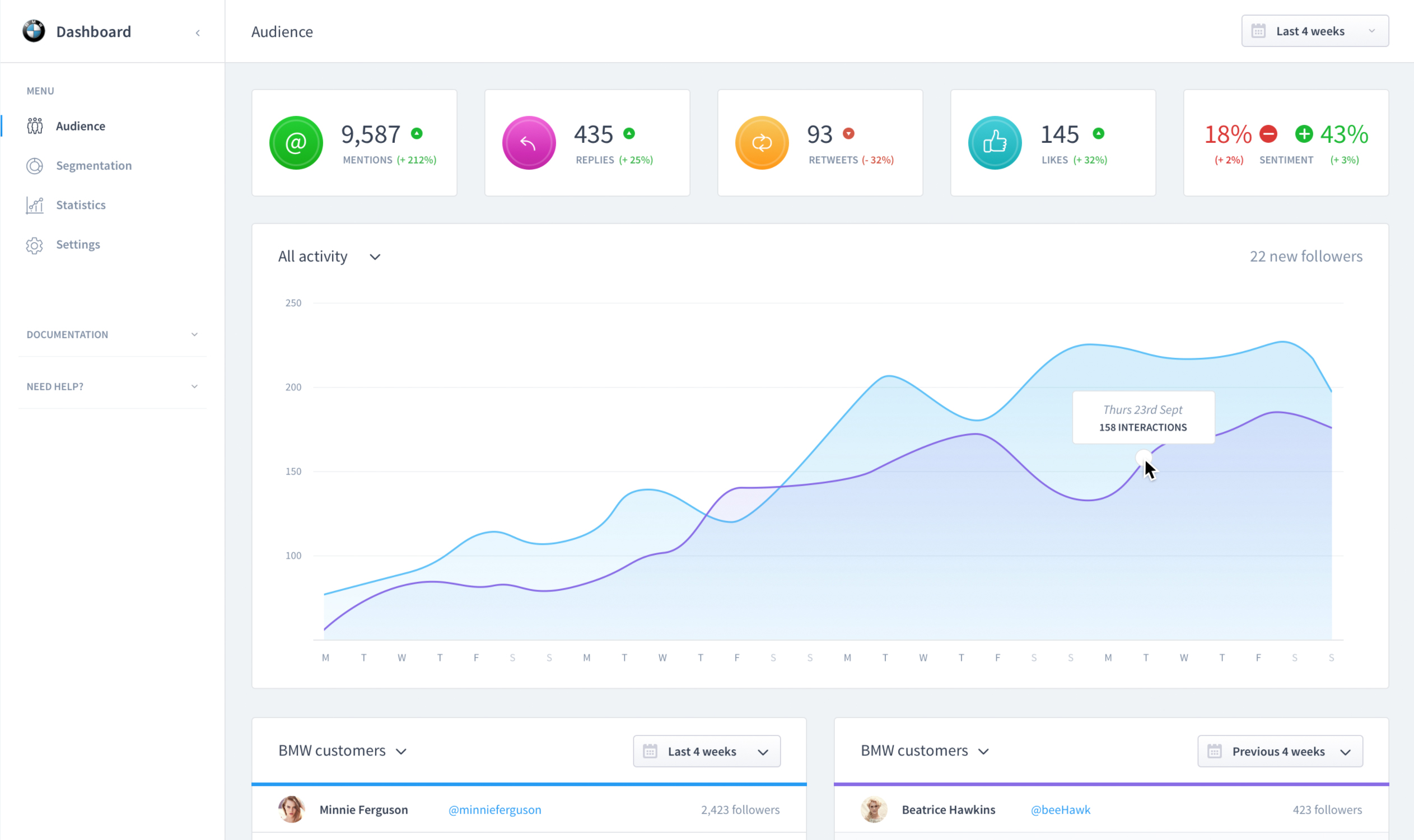Click Minnie Ferguson's avatar thumbnail
The width and height of the screenshot is (1414, 840).
coord(292,809)
